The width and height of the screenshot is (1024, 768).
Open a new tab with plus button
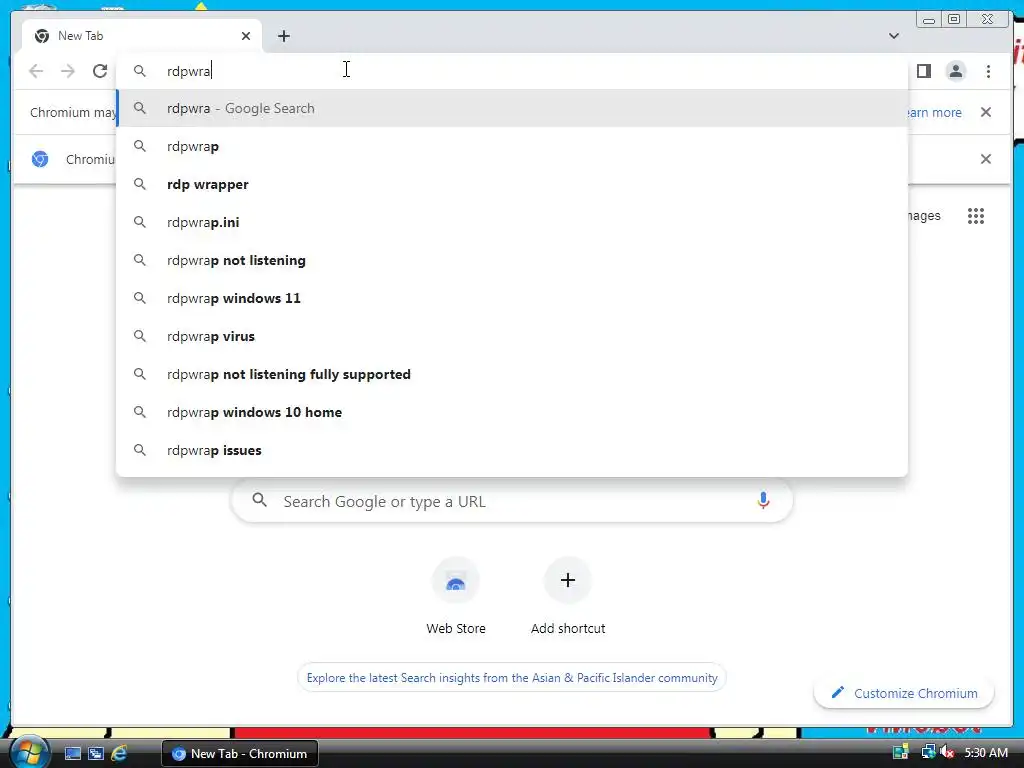point(283,37)
